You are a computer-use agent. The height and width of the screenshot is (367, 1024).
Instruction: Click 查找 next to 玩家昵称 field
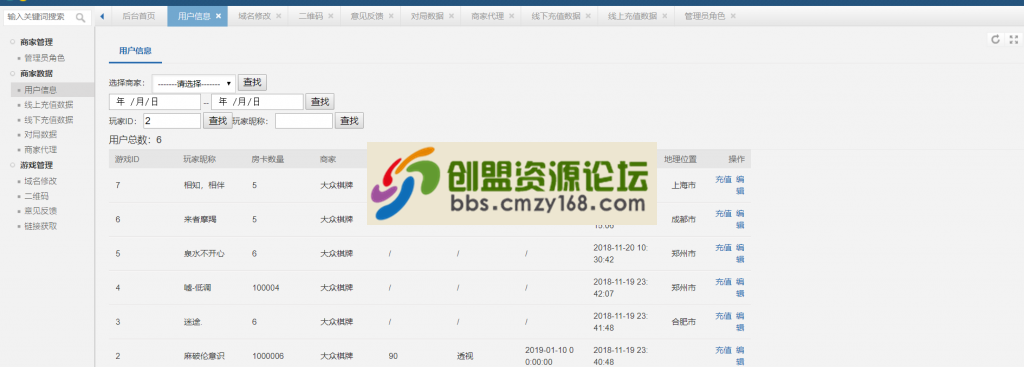point(349,121)
